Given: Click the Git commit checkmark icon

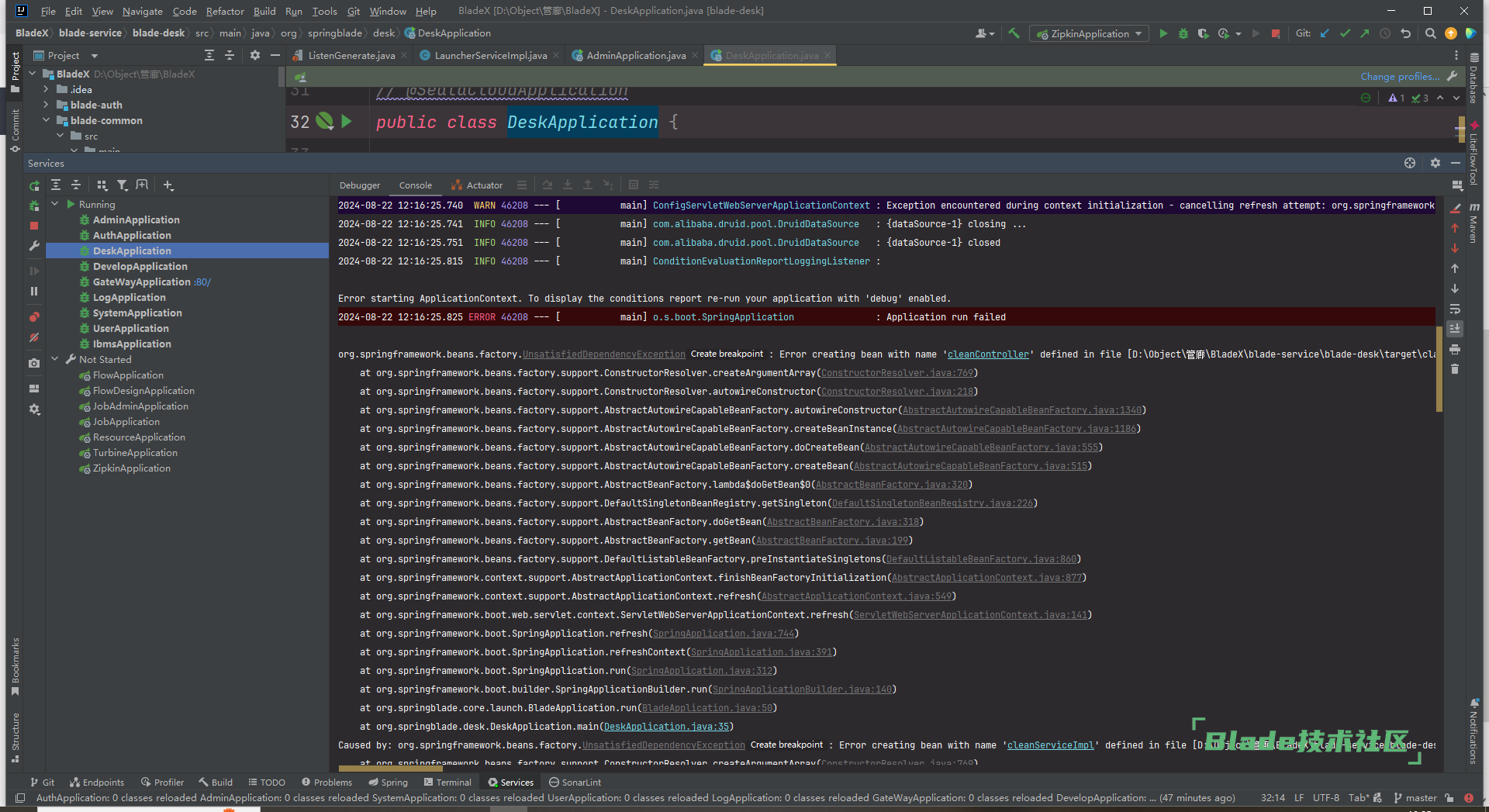Looking at the screenshot, I should pos(1345,33).
